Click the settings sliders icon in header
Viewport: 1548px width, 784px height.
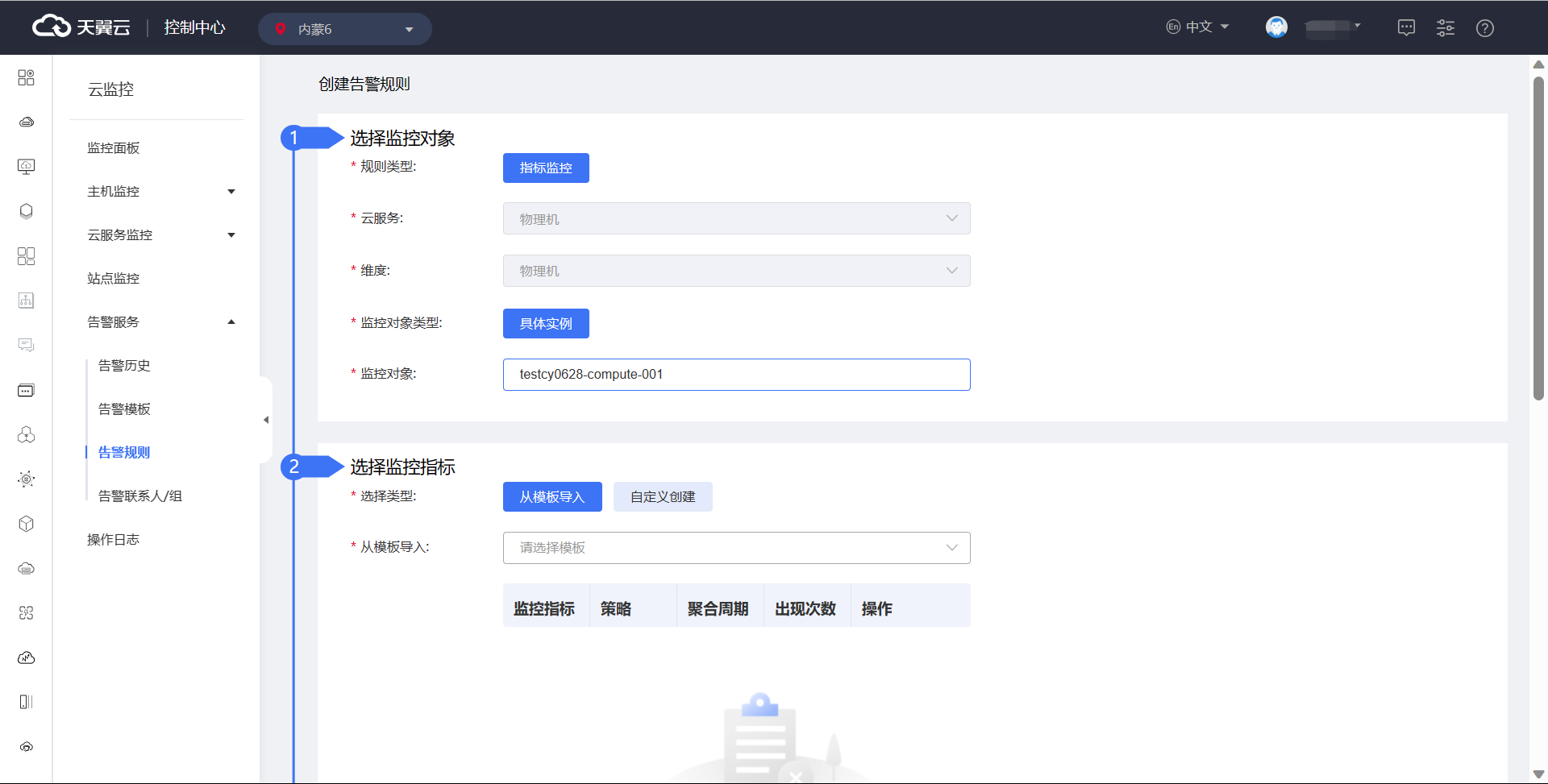point(1446,28)
